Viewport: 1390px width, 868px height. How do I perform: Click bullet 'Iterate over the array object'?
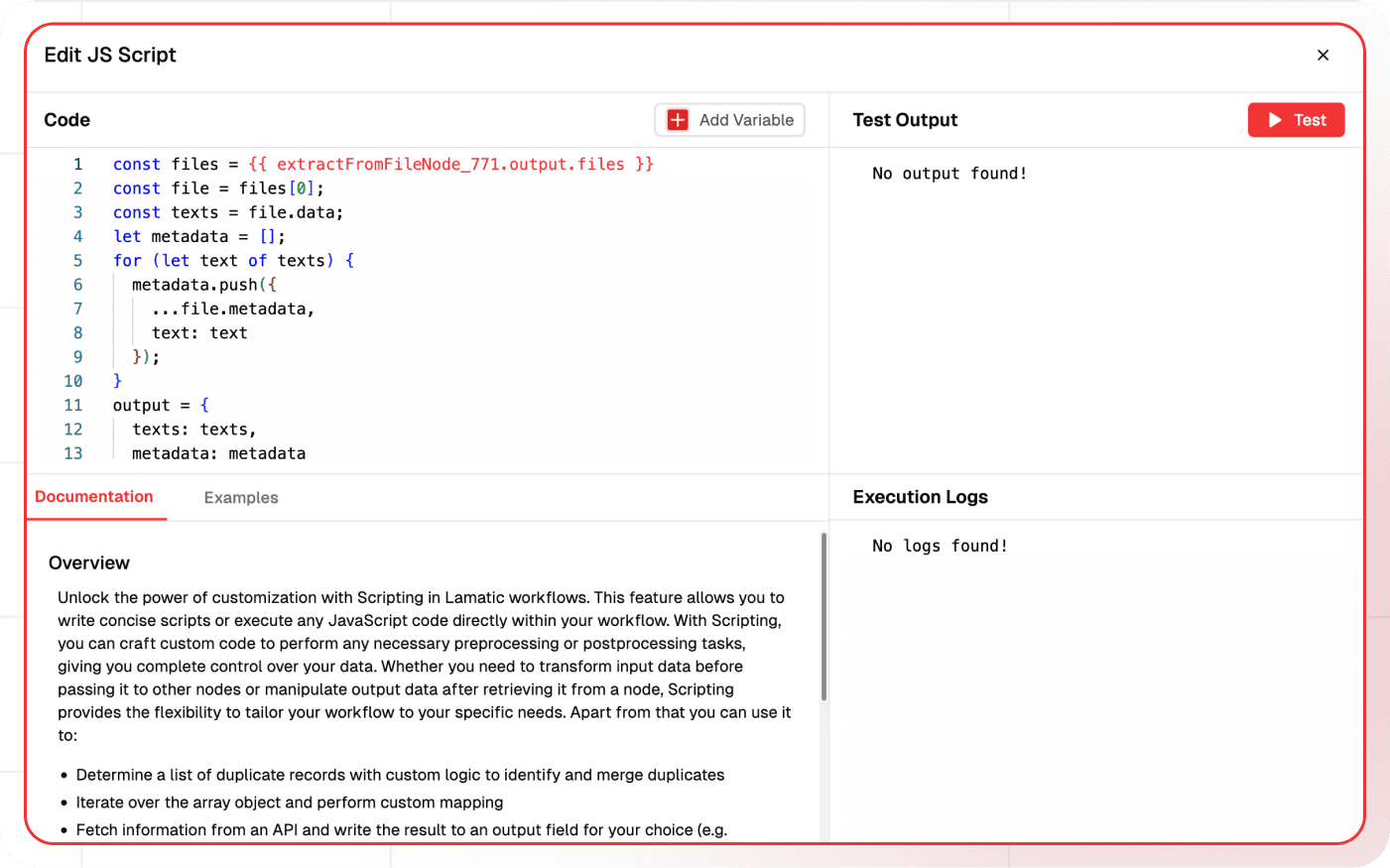290,803
